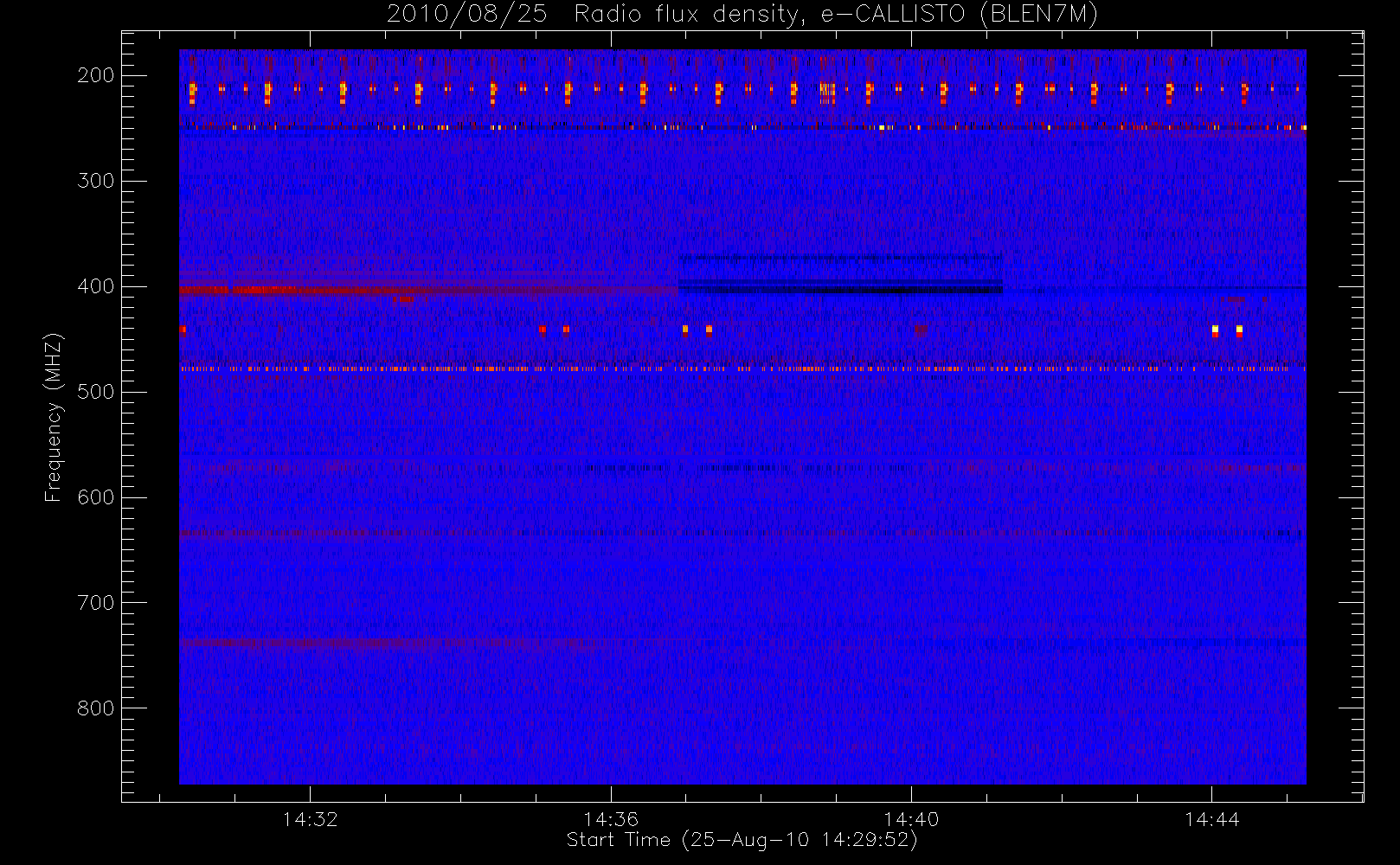The height and width of the screenshot is (865, 1400).
Task: Click the dark band near 400 MHz
Action: click(x=841, y=288)
